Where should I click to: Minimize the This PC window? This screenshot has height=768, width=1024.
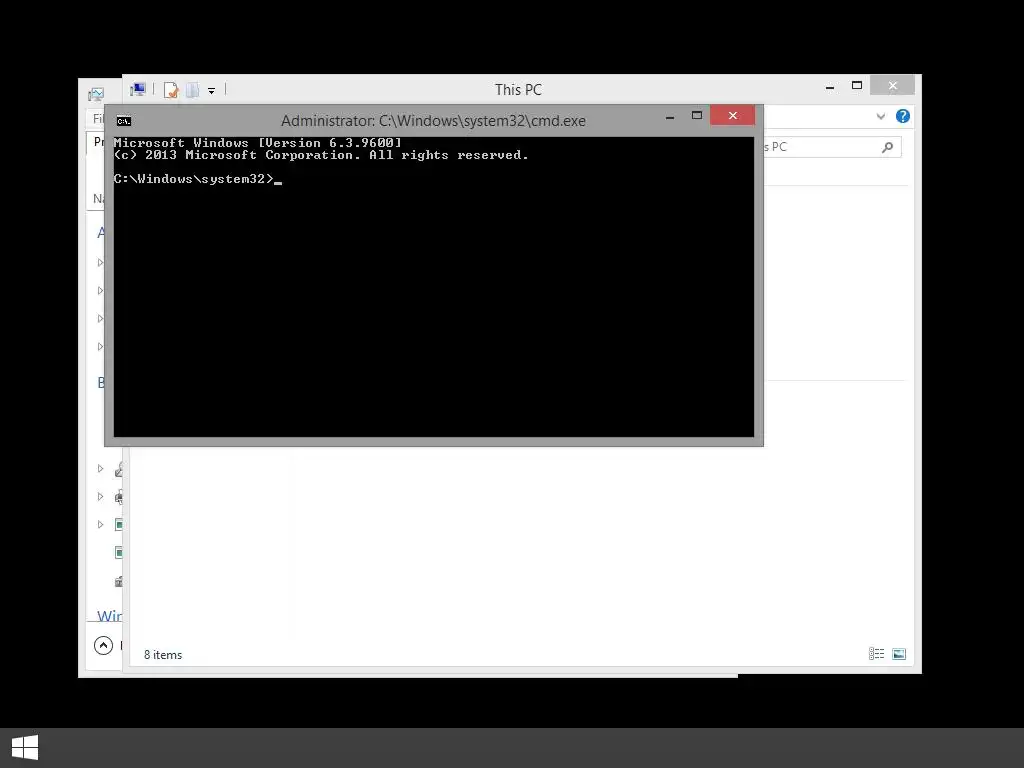coord(830,87)
